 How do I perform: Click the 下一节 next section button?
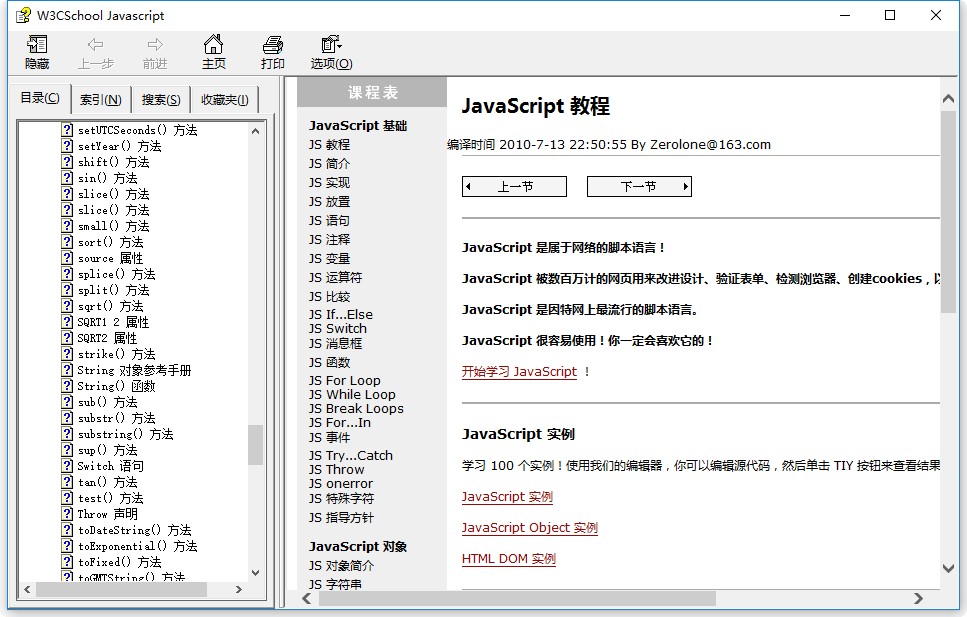[638, 187]
